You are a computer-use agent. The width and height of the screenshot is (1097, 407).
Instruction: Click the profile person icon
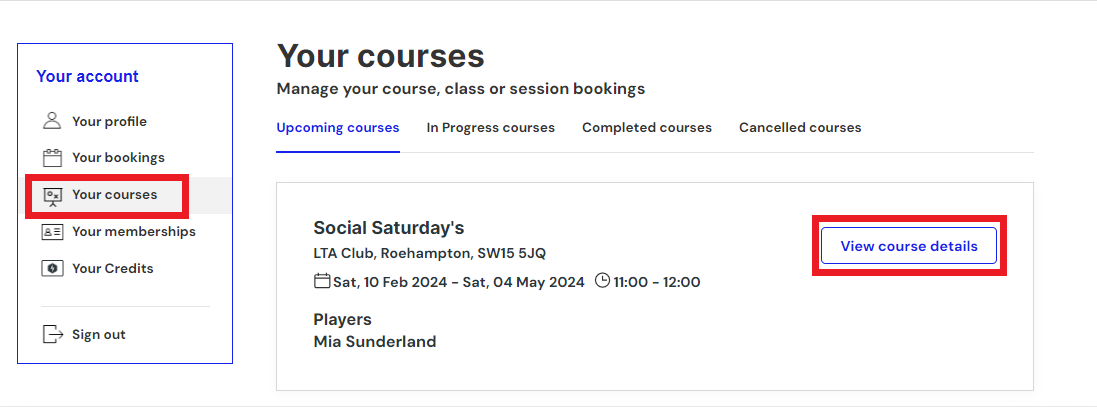tap(52, 121)
